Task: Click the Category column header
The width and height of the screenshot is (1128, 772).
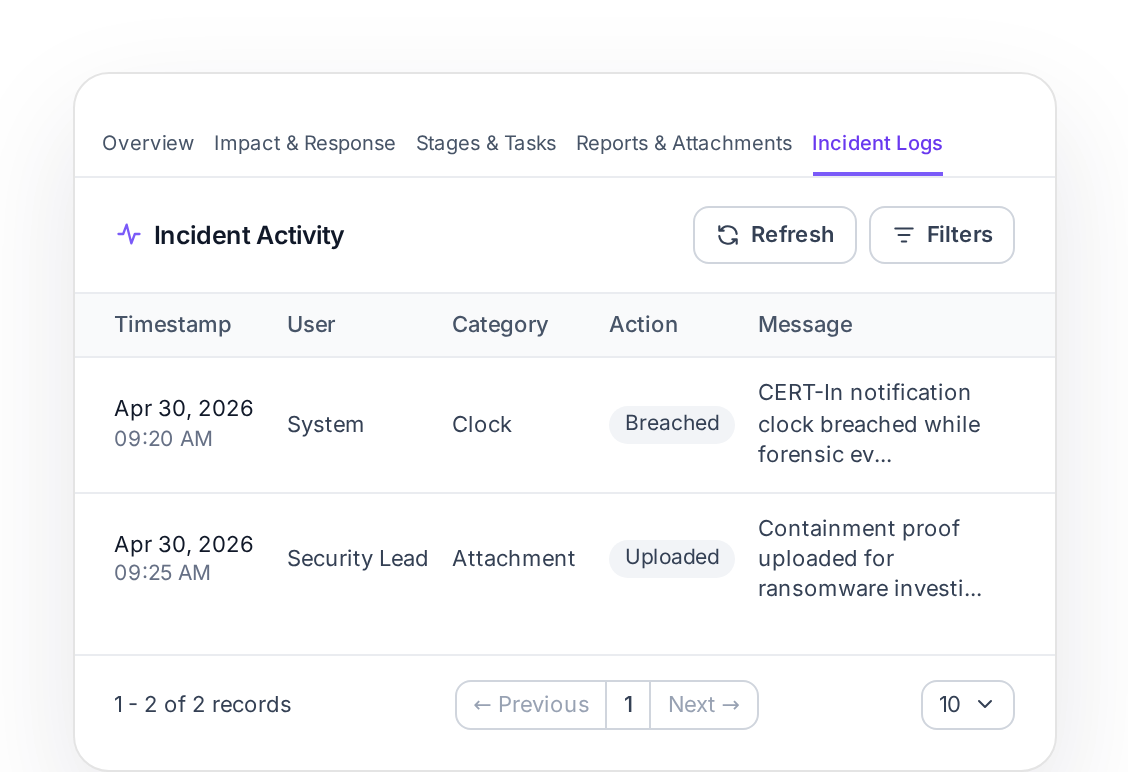Action: pos(500,324)
